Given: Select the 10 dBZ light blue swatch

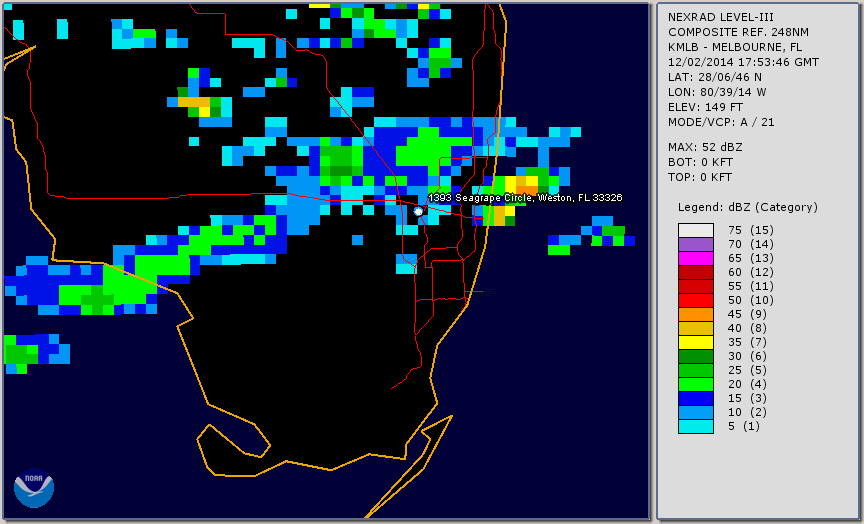Looking at the screenshot, I should [696, 413].
